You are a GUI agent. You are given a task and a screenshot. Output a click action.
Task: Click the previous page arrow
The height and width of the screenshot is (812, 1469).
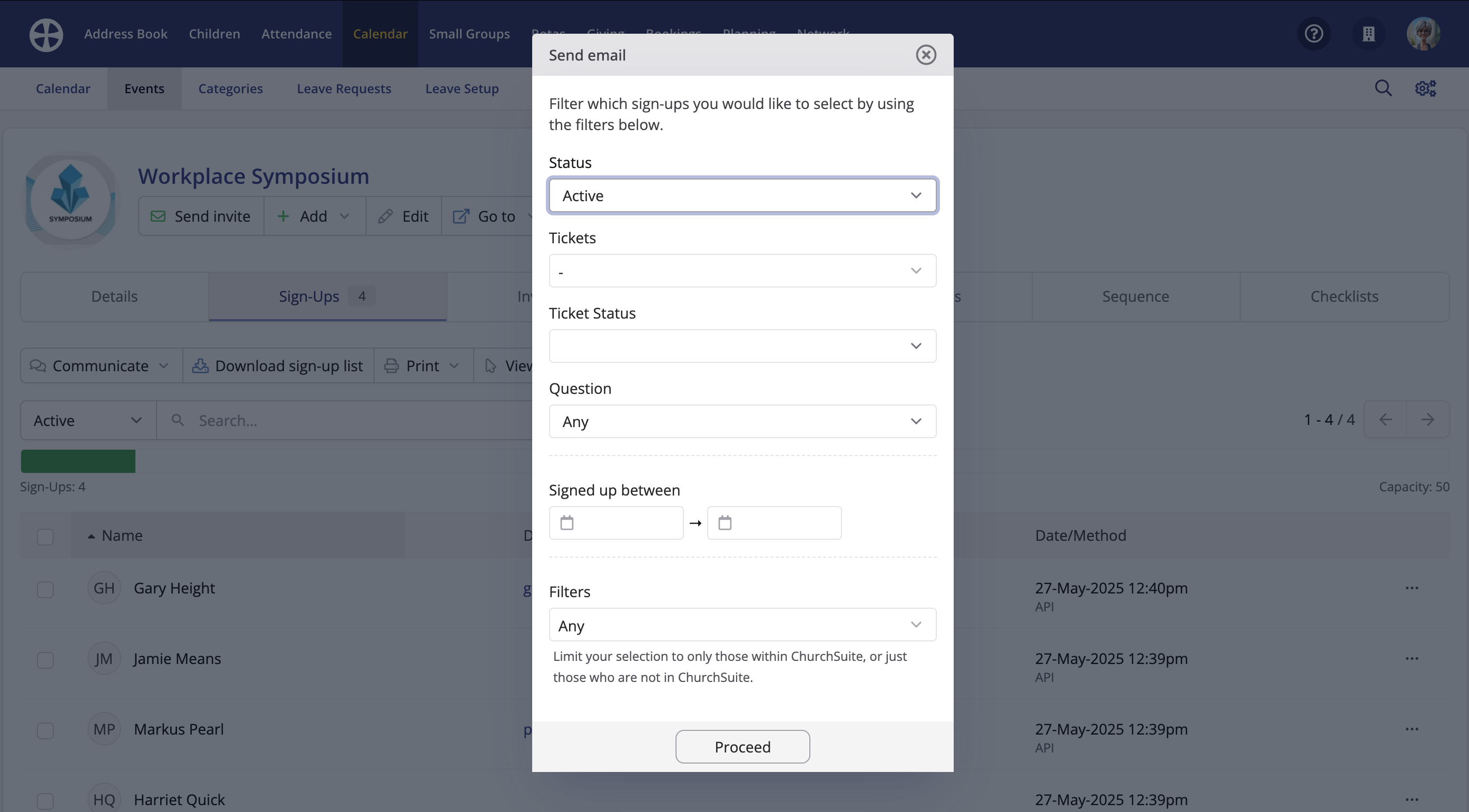pyautogui.click(x=1386, y=420)
